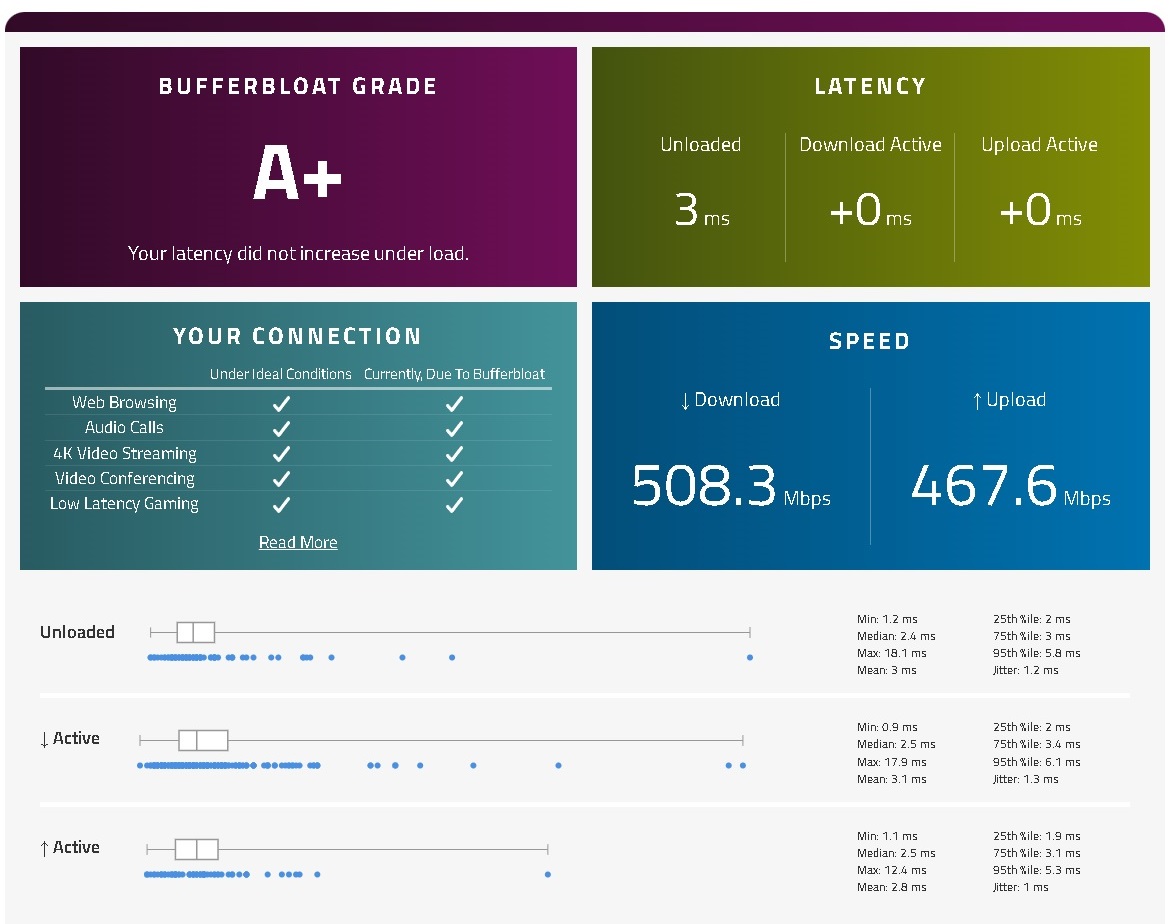Click the Audio Calls ideal conditions checkmark
This screenshot has height=924, width=1172.
click(x=281, y=429)
